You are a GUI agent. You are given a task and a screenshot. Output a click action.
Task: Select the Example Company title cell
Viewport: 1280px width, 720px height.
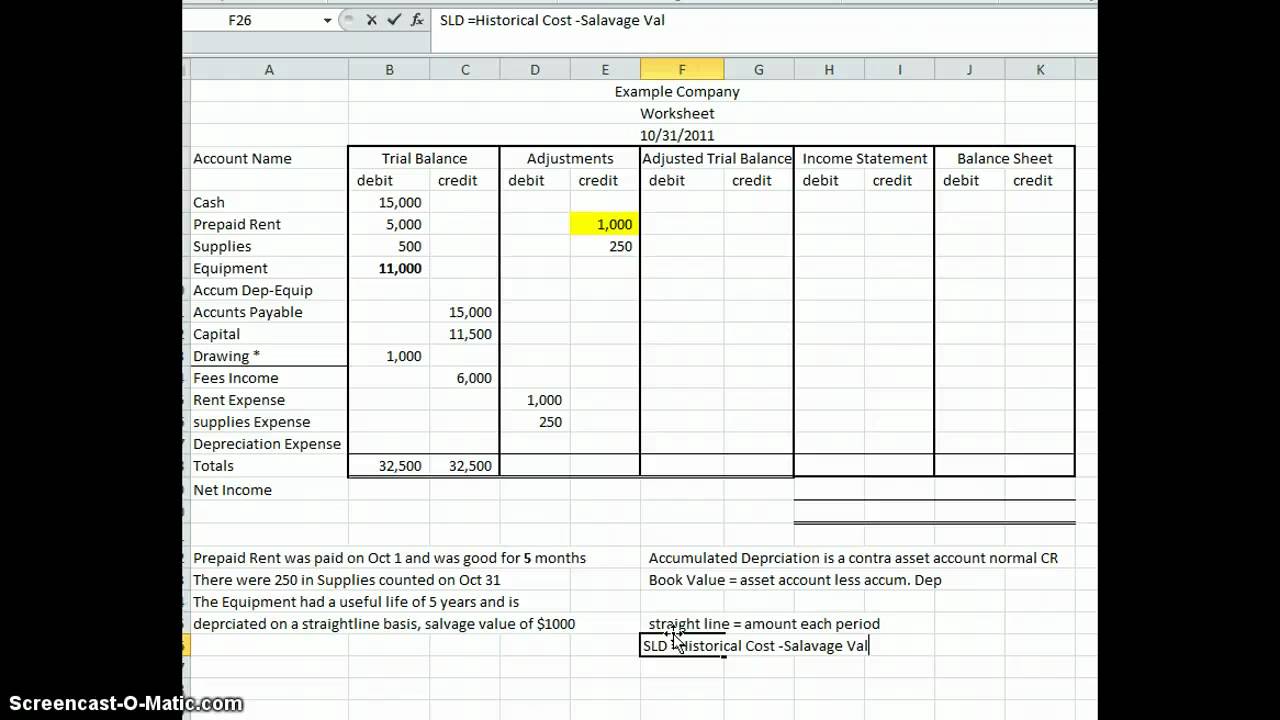pos(677,91)
